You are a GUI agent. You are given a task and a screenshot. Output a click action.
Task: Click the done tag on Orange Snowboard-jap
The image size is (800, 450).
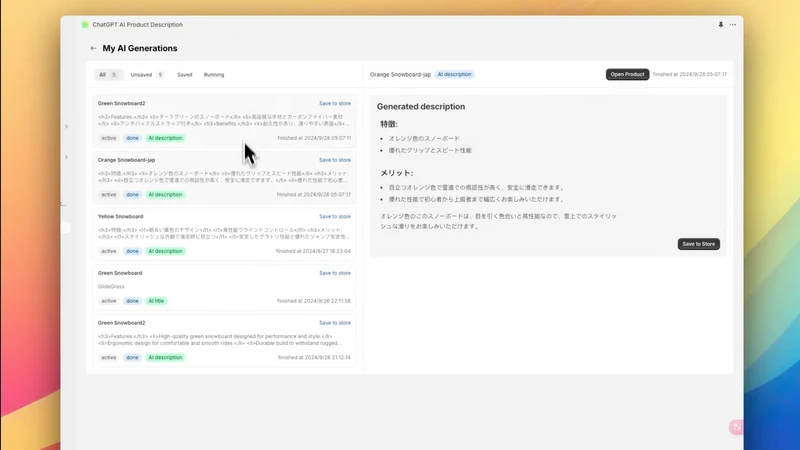tap(132, 195)
